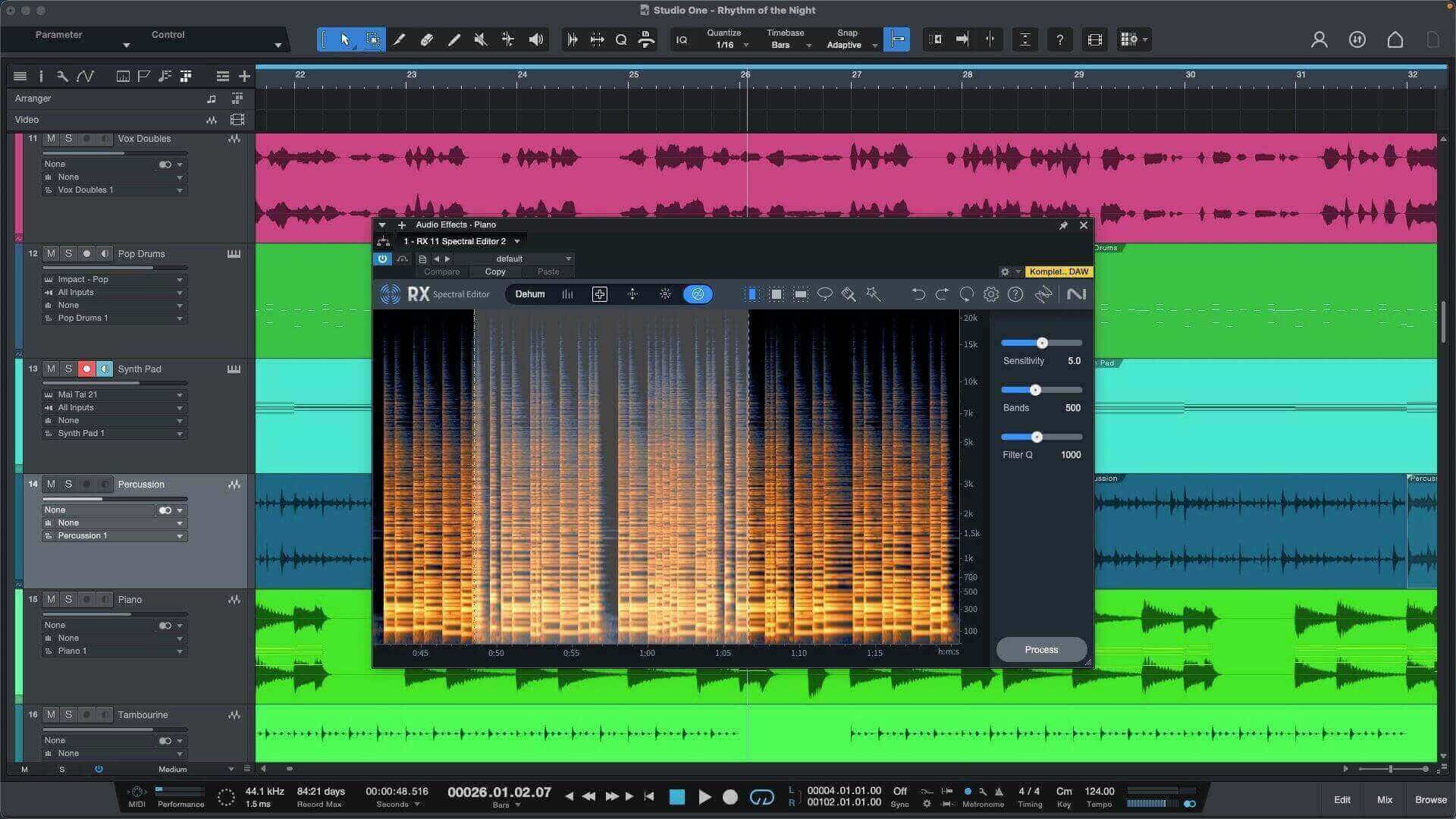Open the video player film icon

(1094, 39)
